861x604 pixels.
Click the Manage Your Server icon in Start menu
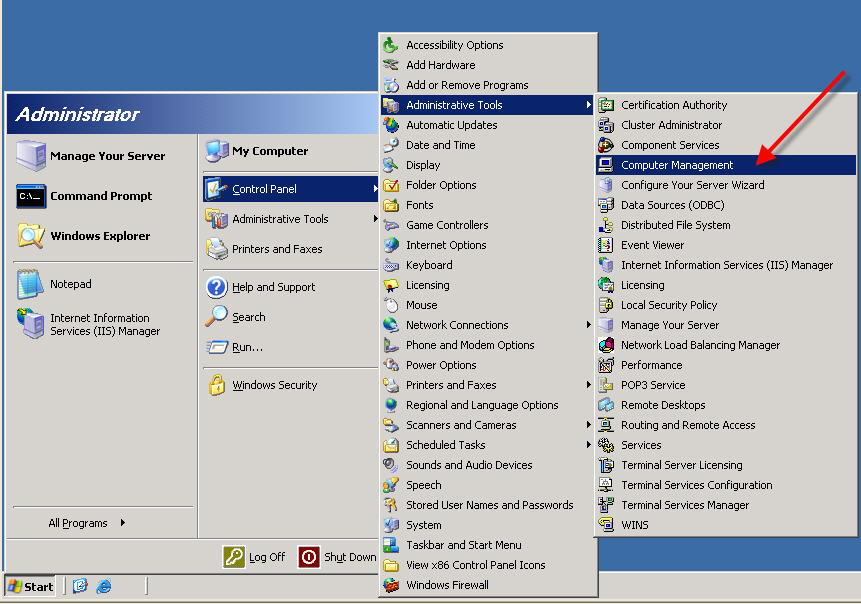click(x=31, y=155)
